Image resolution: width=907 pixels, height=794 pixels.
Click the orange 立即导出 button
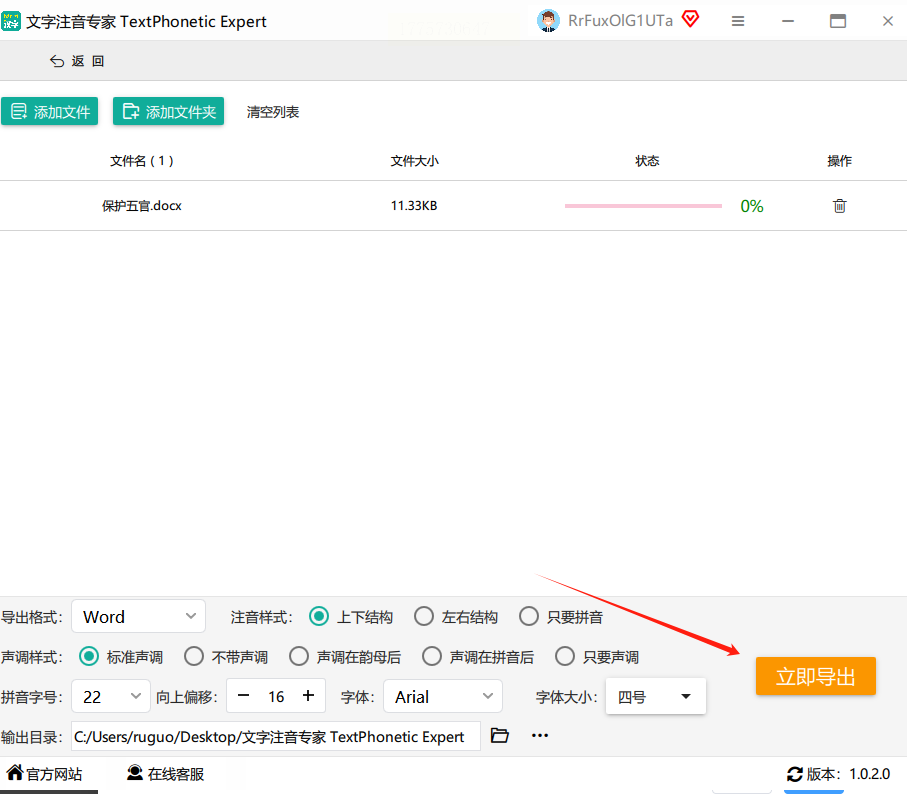tap(816, 676)
